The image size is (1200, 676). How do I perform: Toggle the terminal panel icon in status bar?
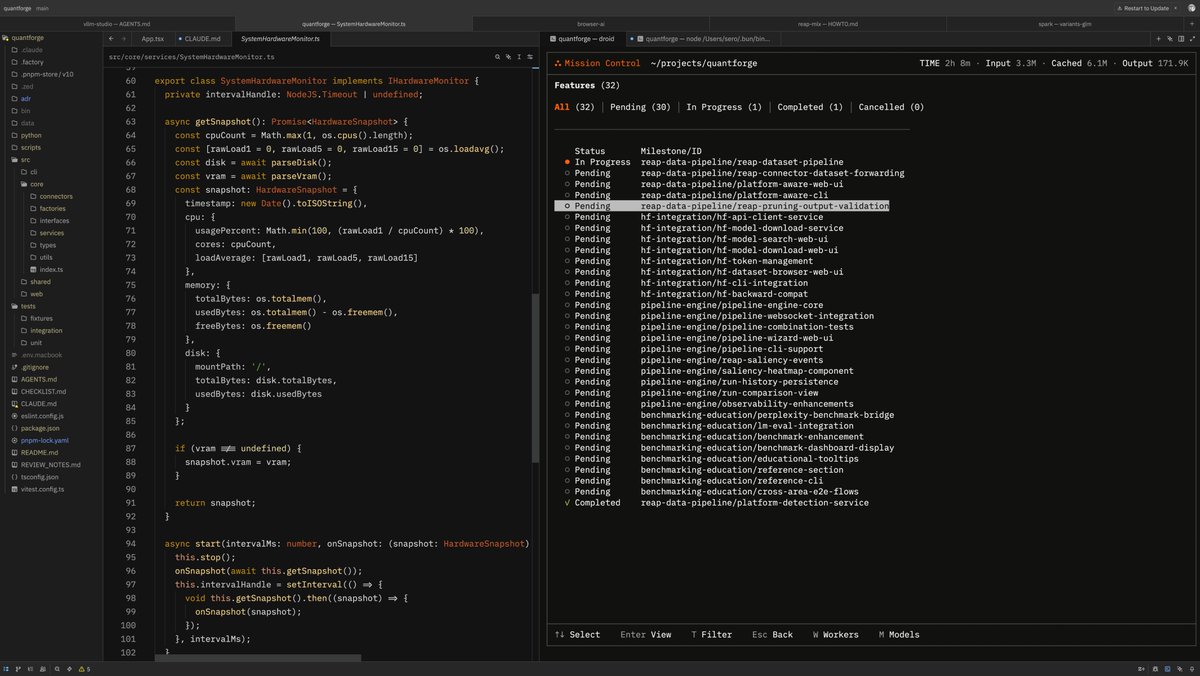(1167, 669)
